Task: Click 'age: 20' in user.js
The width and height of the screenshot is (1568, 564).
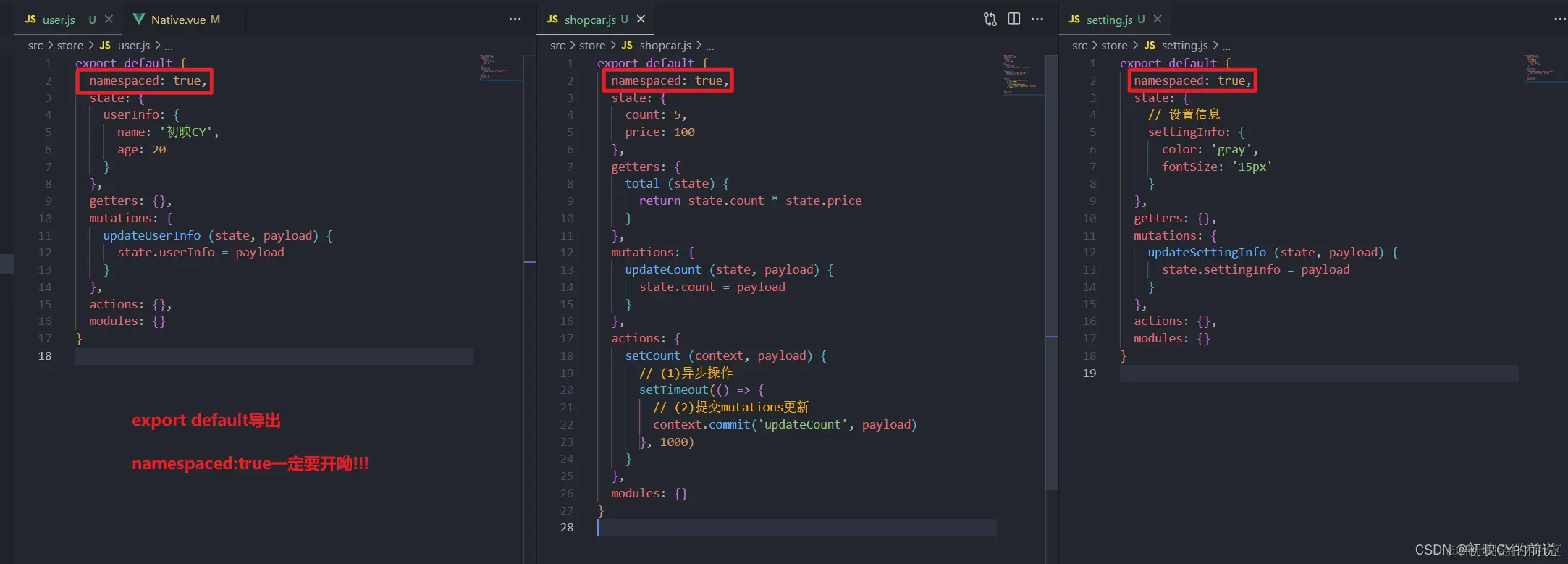Action: (x=142, y=149)
